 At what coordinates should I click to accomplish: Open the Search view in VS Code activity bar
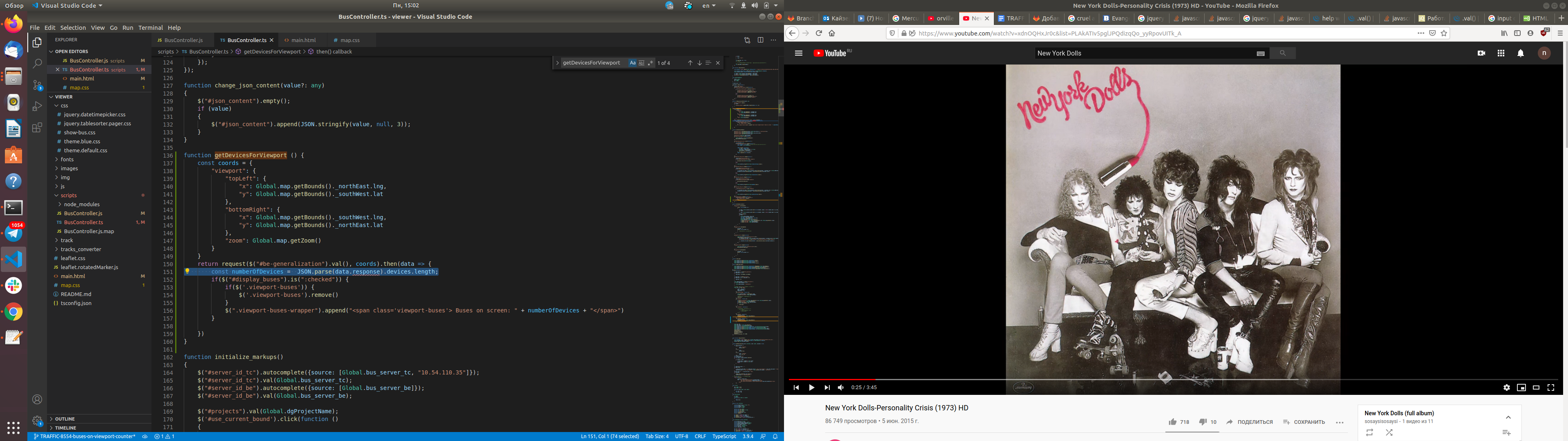click(37, 63)
